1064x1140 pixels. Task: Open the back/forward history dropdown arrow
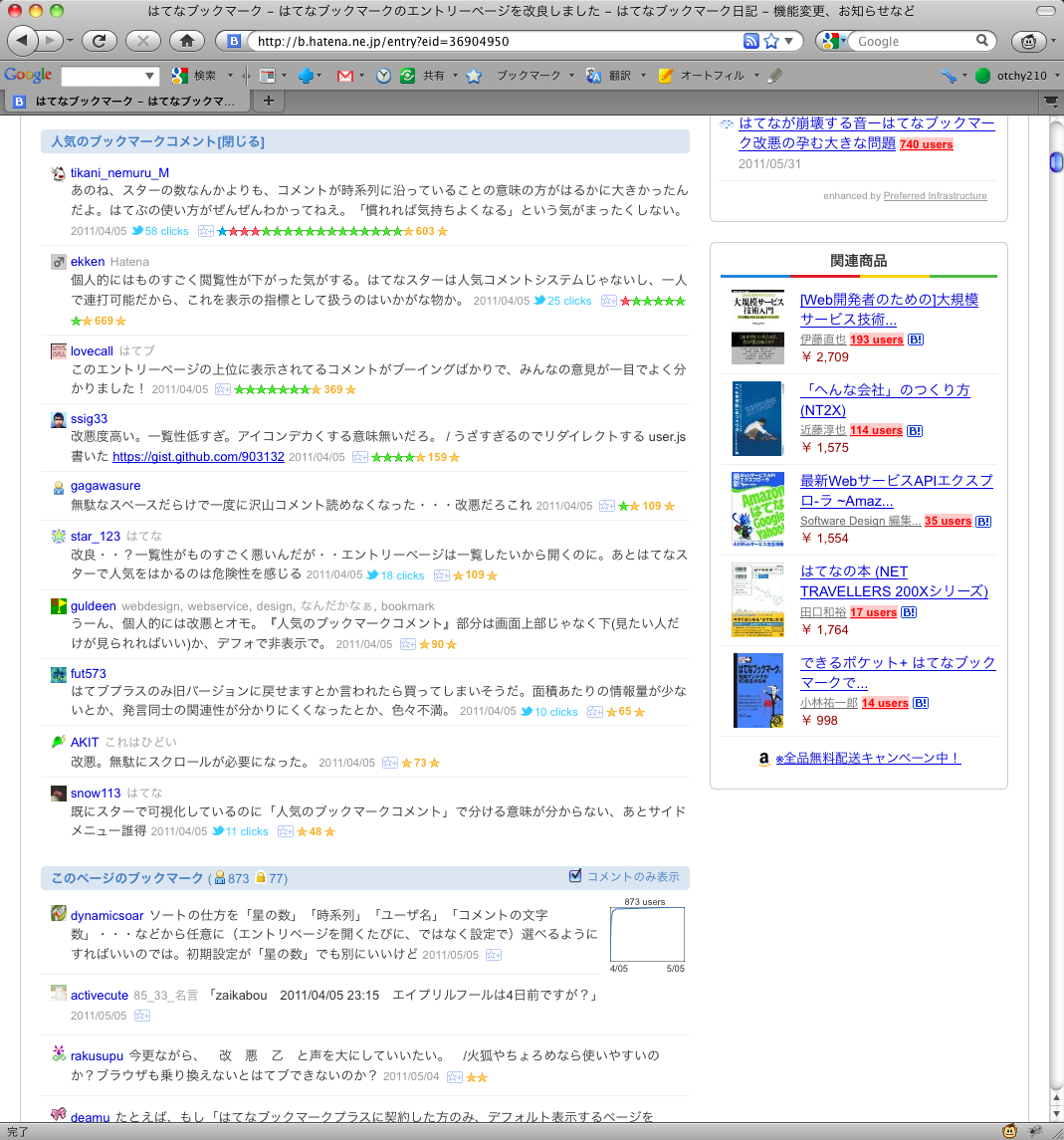[70, 42]
